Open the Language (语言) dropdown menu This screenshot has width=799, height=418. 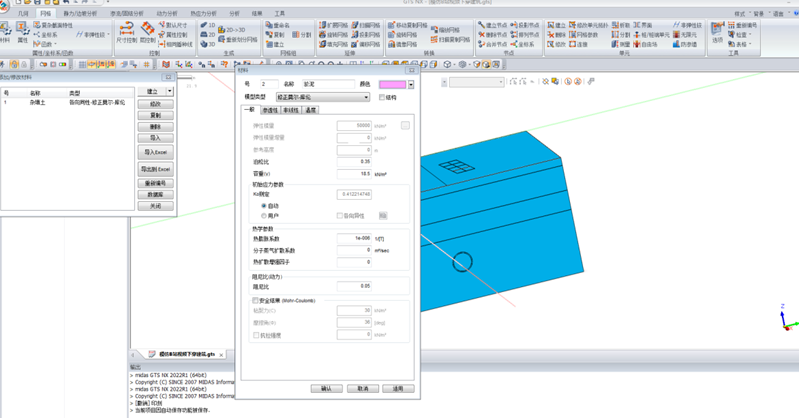[x=780, y=14]
